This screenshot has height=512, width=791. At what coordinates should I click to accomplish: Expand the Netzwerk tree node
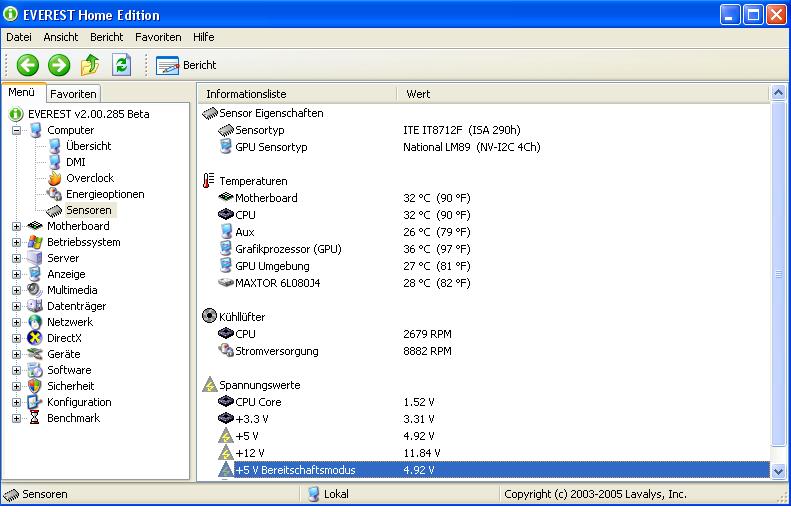[17, 322]
